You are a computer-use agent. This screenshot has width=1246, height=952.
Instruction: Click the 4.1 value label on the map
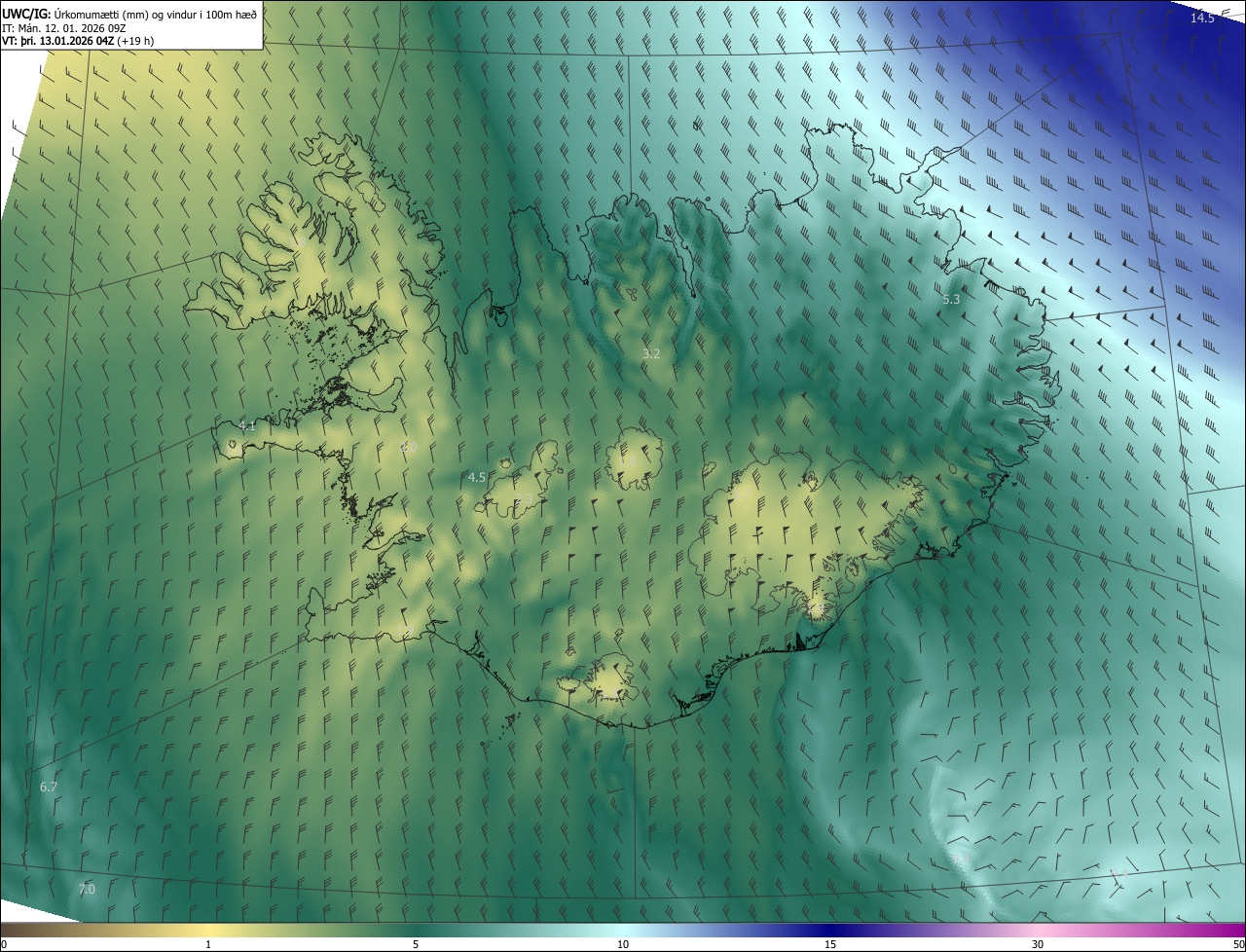(x=247, y=426)
